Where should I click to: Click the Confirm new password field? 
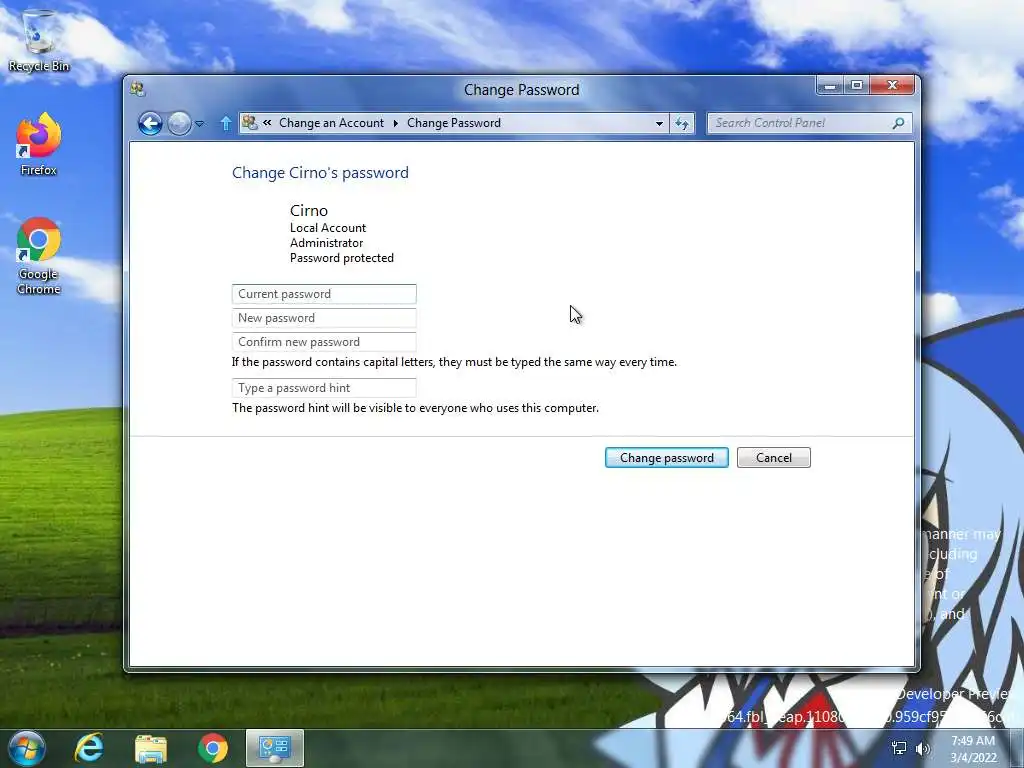[324, 342]
